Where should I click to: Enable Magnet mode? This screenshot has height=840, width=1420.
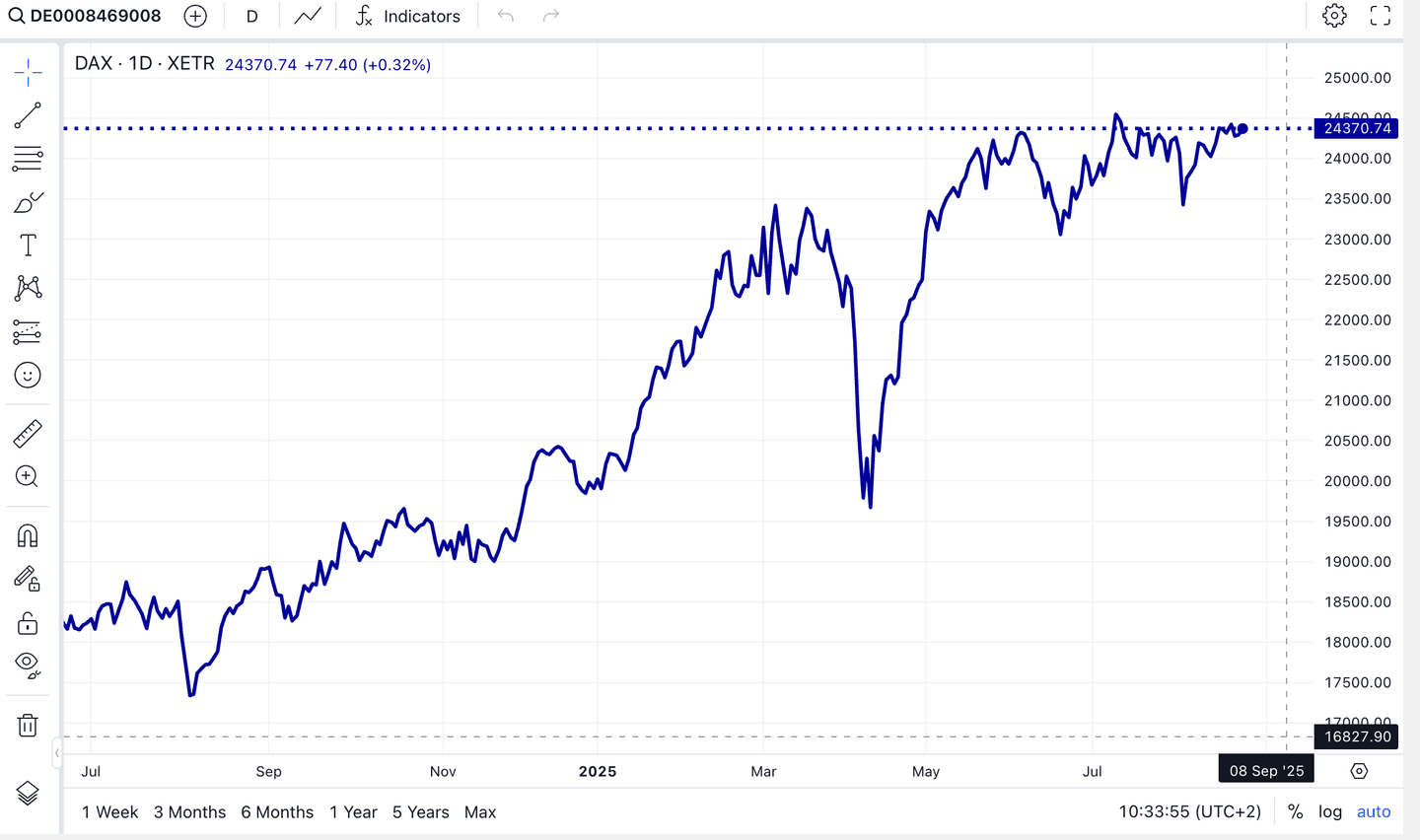27,534
